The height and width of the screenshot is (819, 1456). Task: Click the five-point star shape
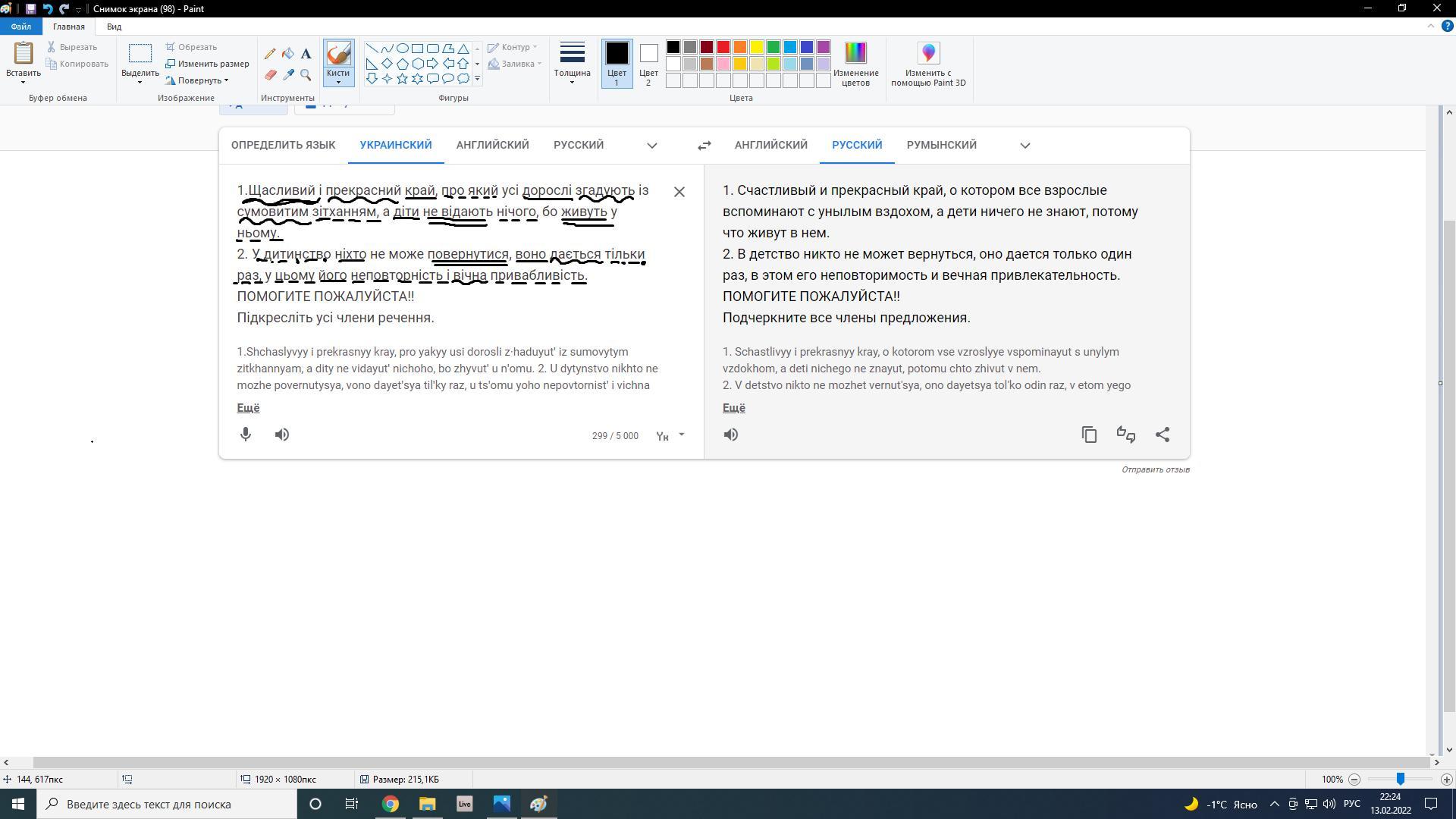(402, 78)
